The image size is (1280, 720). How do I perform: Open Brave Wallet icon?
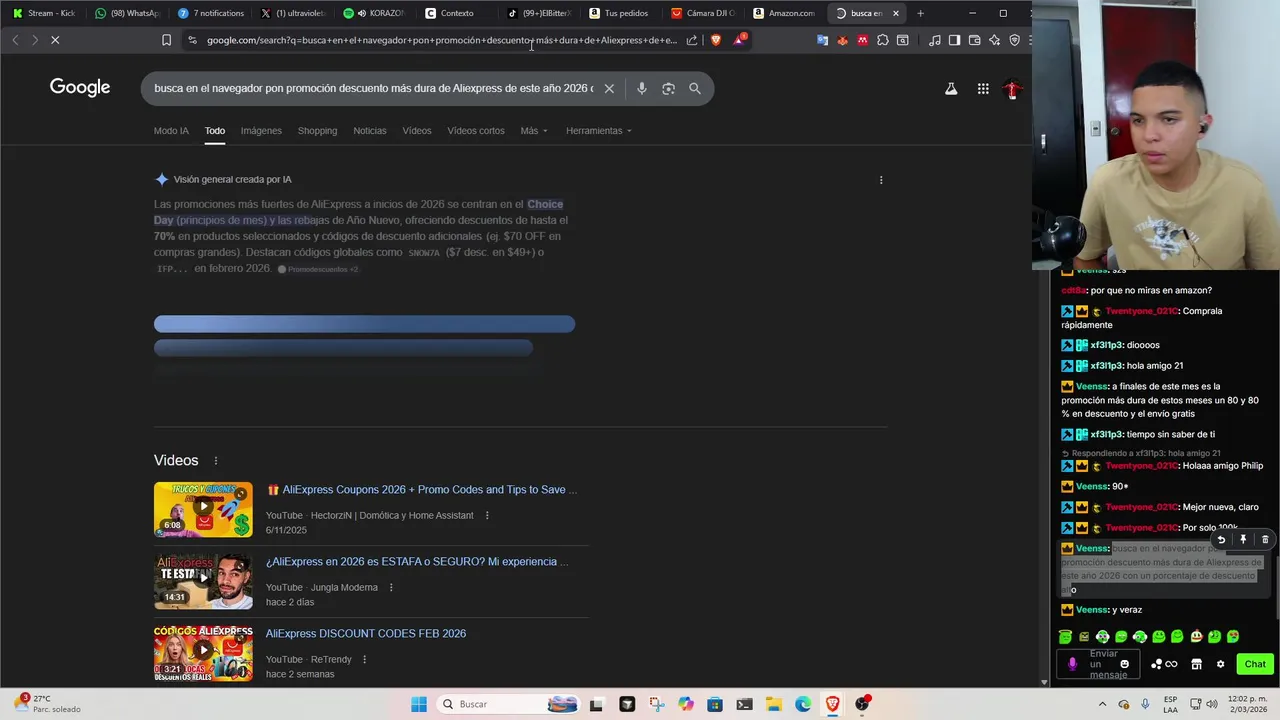(974, 40)
